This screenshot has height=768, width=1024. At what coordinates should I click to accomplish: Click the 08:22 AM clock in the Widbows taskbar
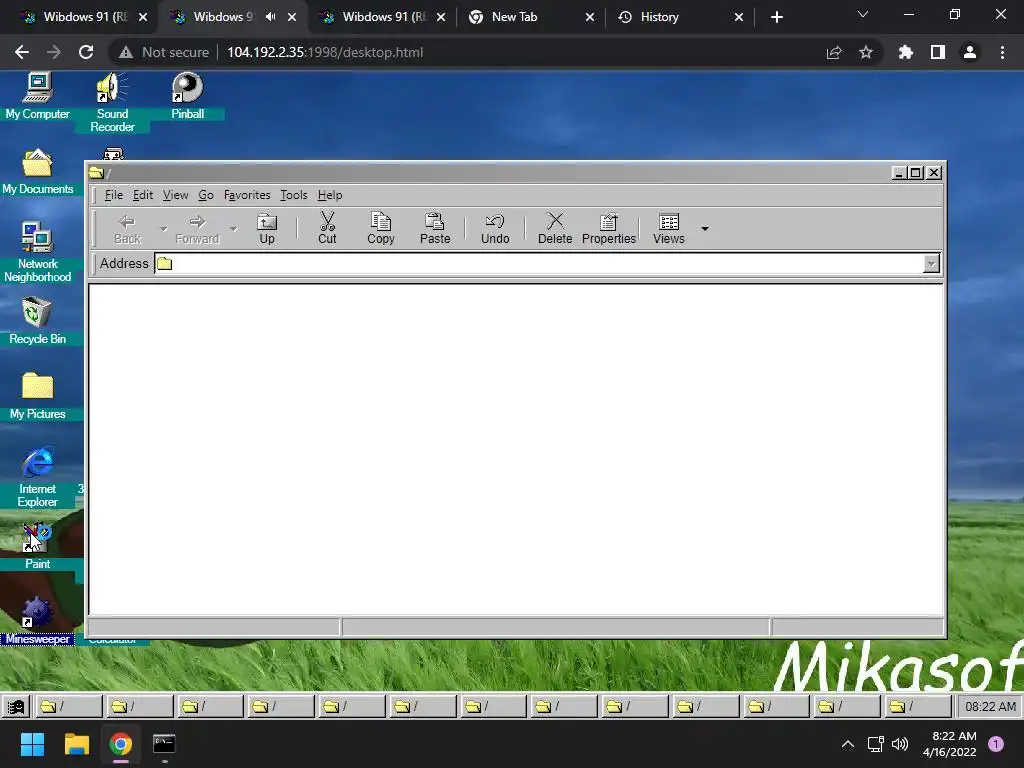(990, 707)
